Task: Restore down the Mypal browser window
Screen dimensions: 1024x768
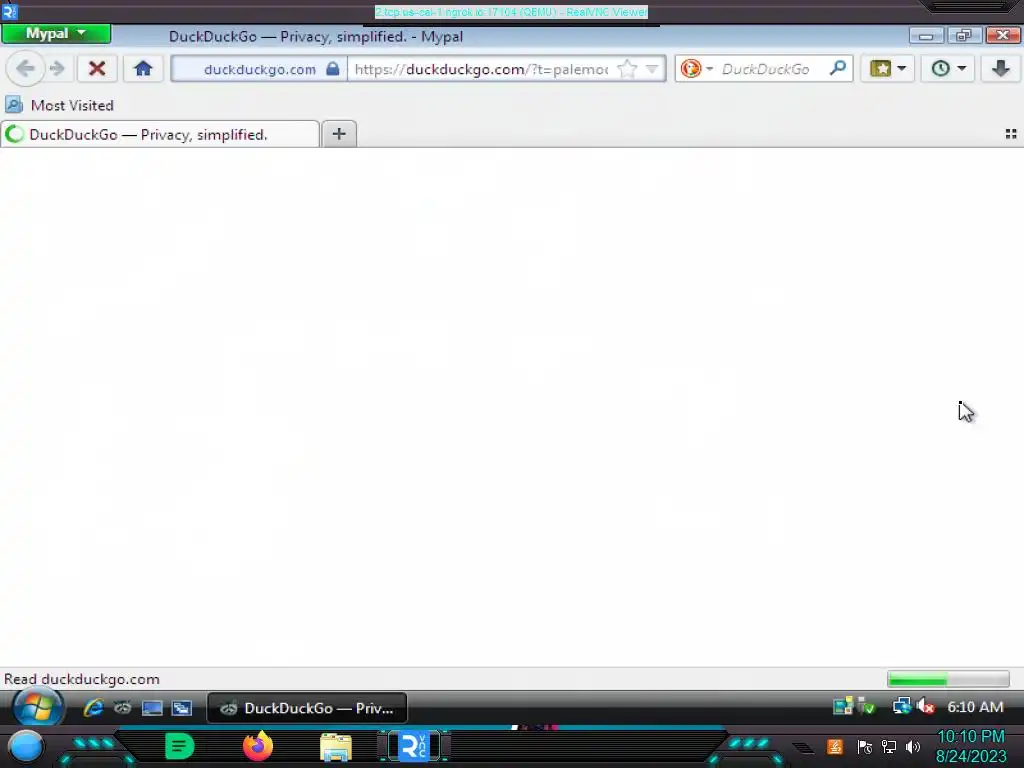Action: coord(964,35)
